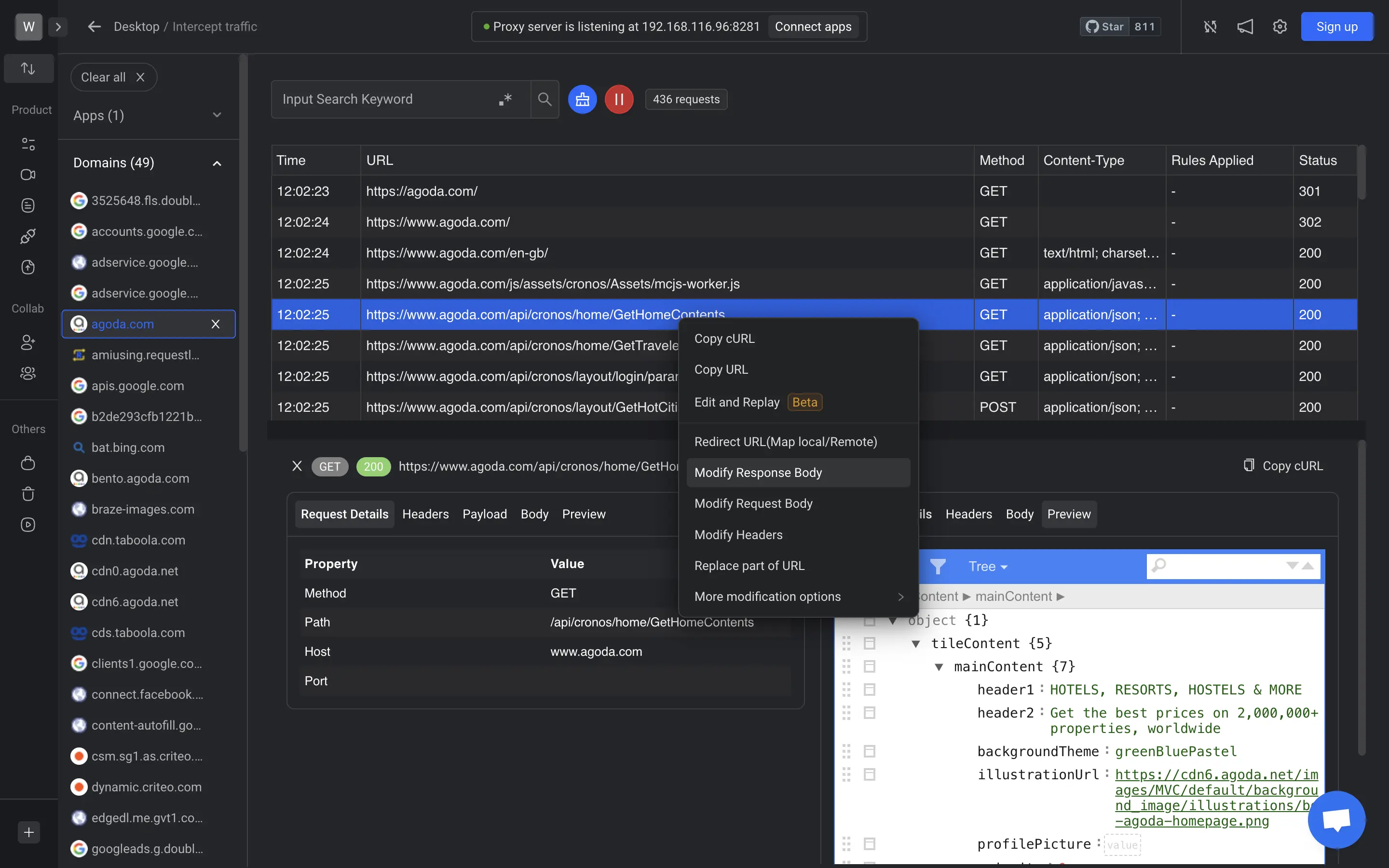
Task: Open the team members icon under Collab
Action: coord(28,374)
